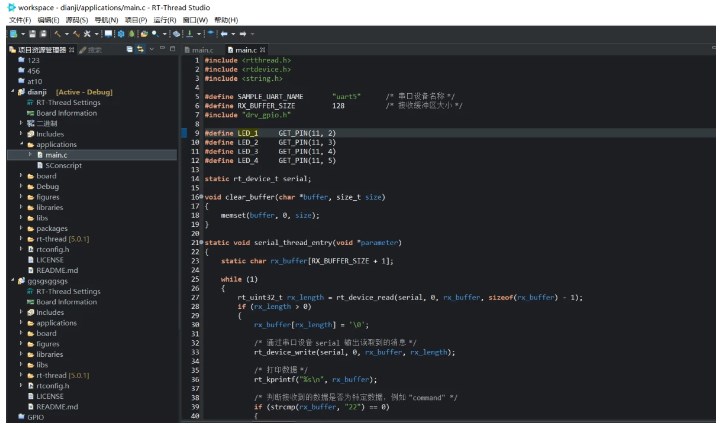Open Board Information under ggsgsggsgs
721x424 pixels.
67,302
